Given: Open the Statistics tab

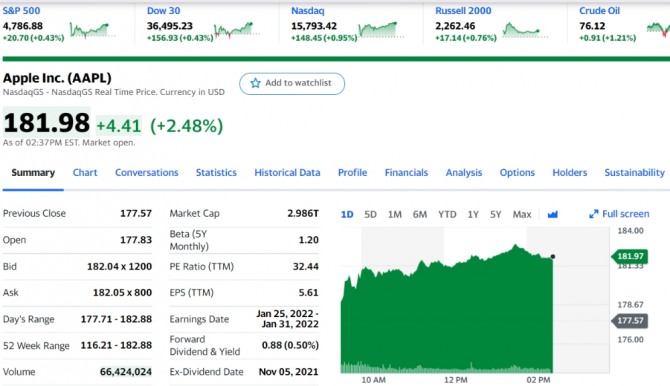Looking at the screenshot, I should pos(216,173).
